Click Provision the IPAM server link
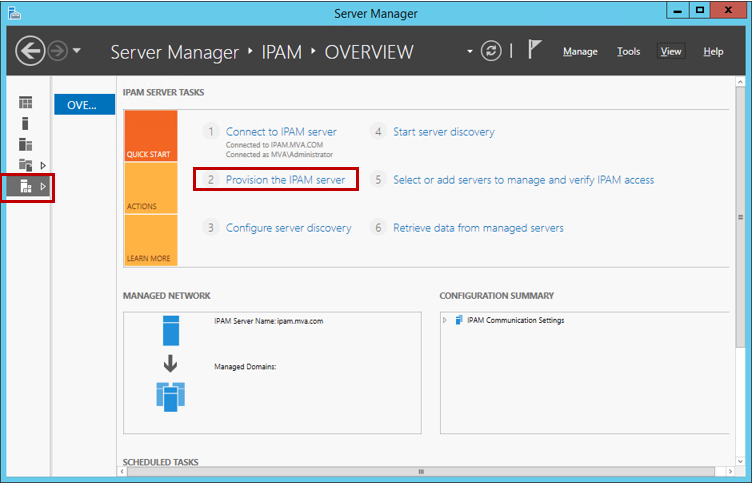The image size is (752, 483). click(285, 179)
